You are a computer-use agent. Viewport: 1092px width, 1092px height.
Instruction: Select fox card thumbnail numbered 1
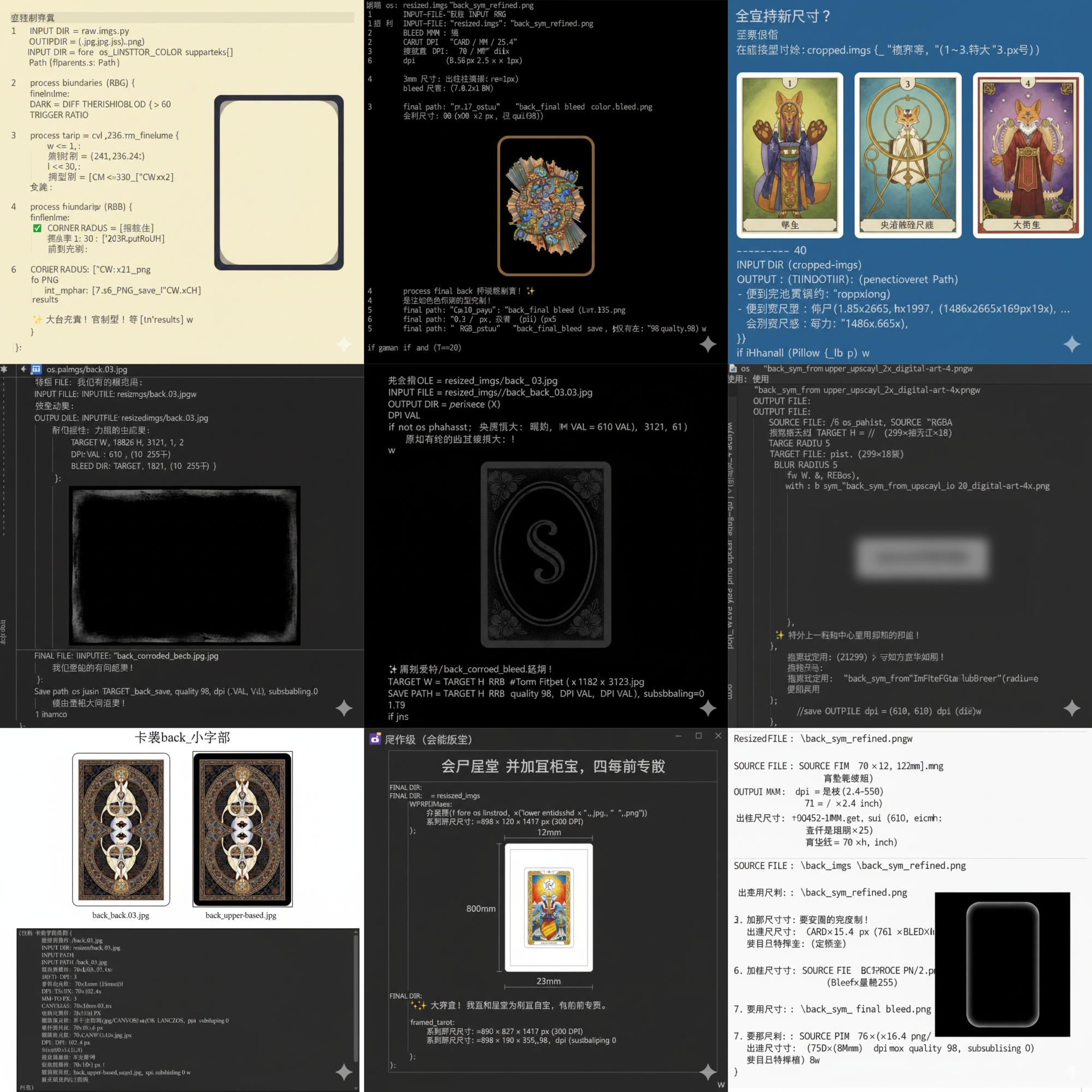pos(790,155)
